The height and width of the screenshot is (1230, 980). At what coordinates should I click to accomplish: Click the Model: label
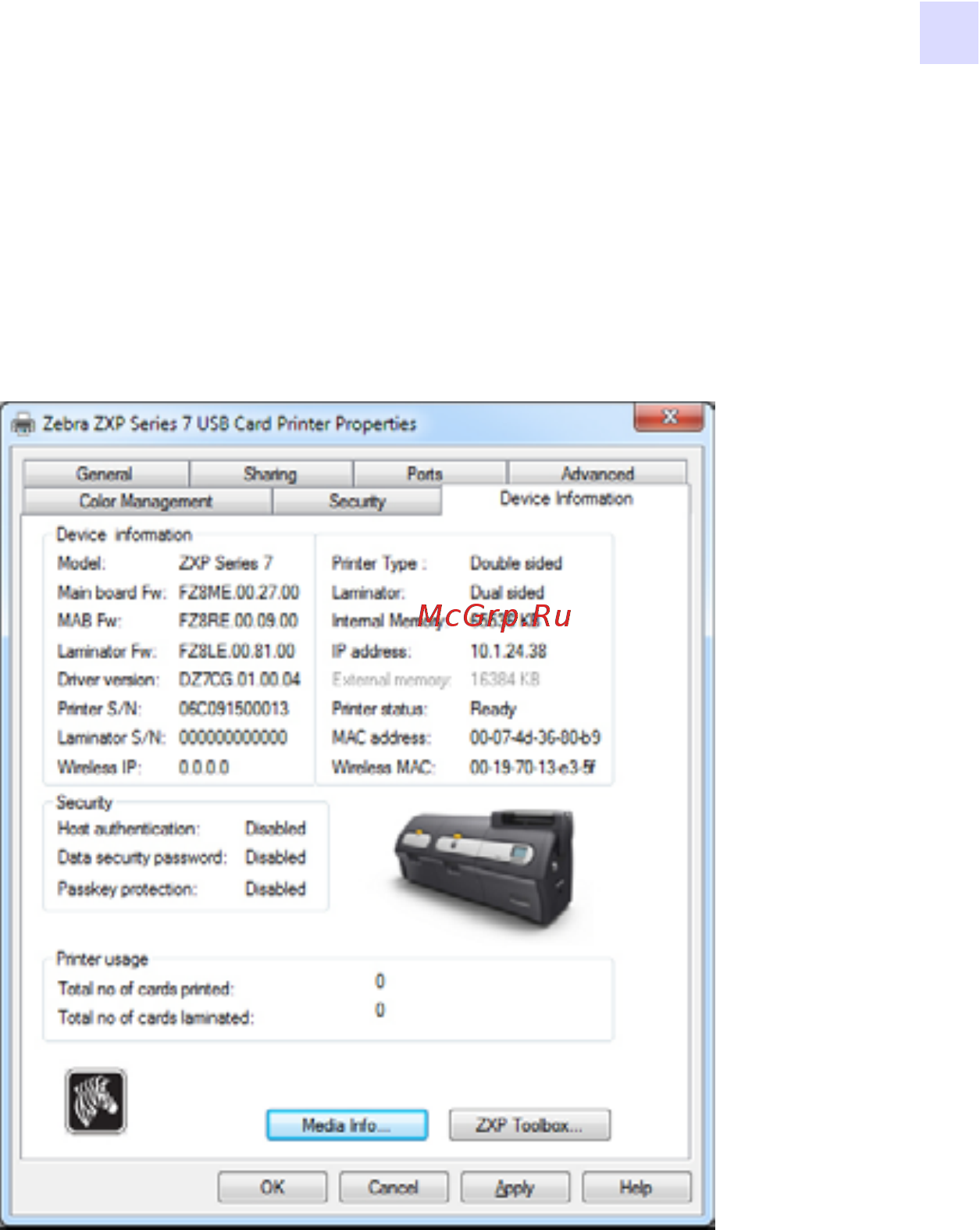81,563
